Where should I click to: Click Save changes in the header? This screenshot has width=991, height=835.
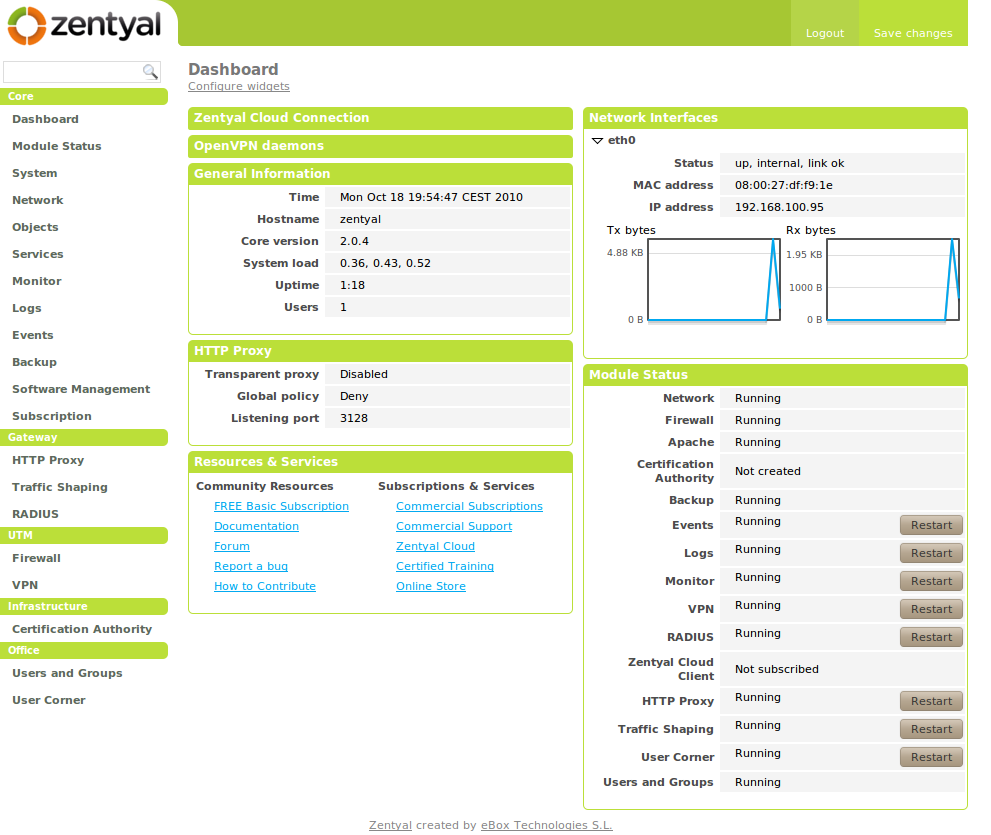913,33
